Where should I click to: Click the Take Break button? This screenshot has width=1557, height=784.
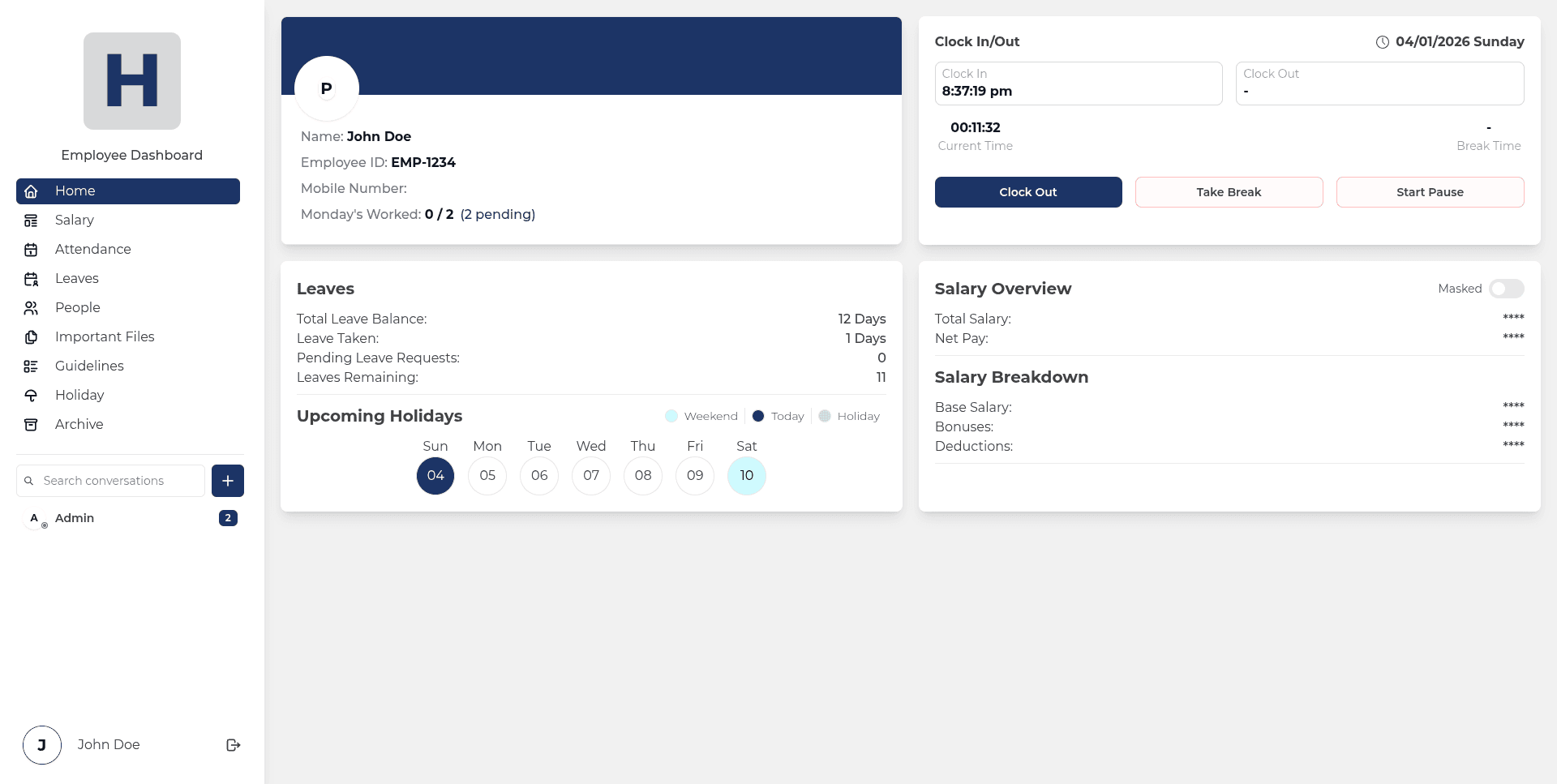[1229, 192]
